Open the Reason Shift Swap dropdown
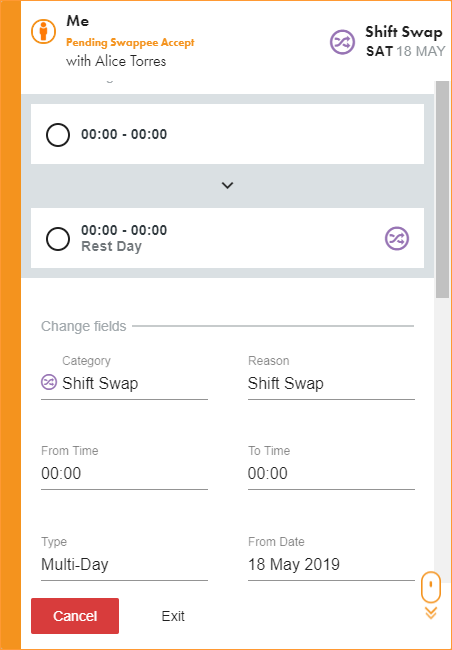The width and height of the screenshot is (452, 650). pyautogui.click(x=331, y=383)
